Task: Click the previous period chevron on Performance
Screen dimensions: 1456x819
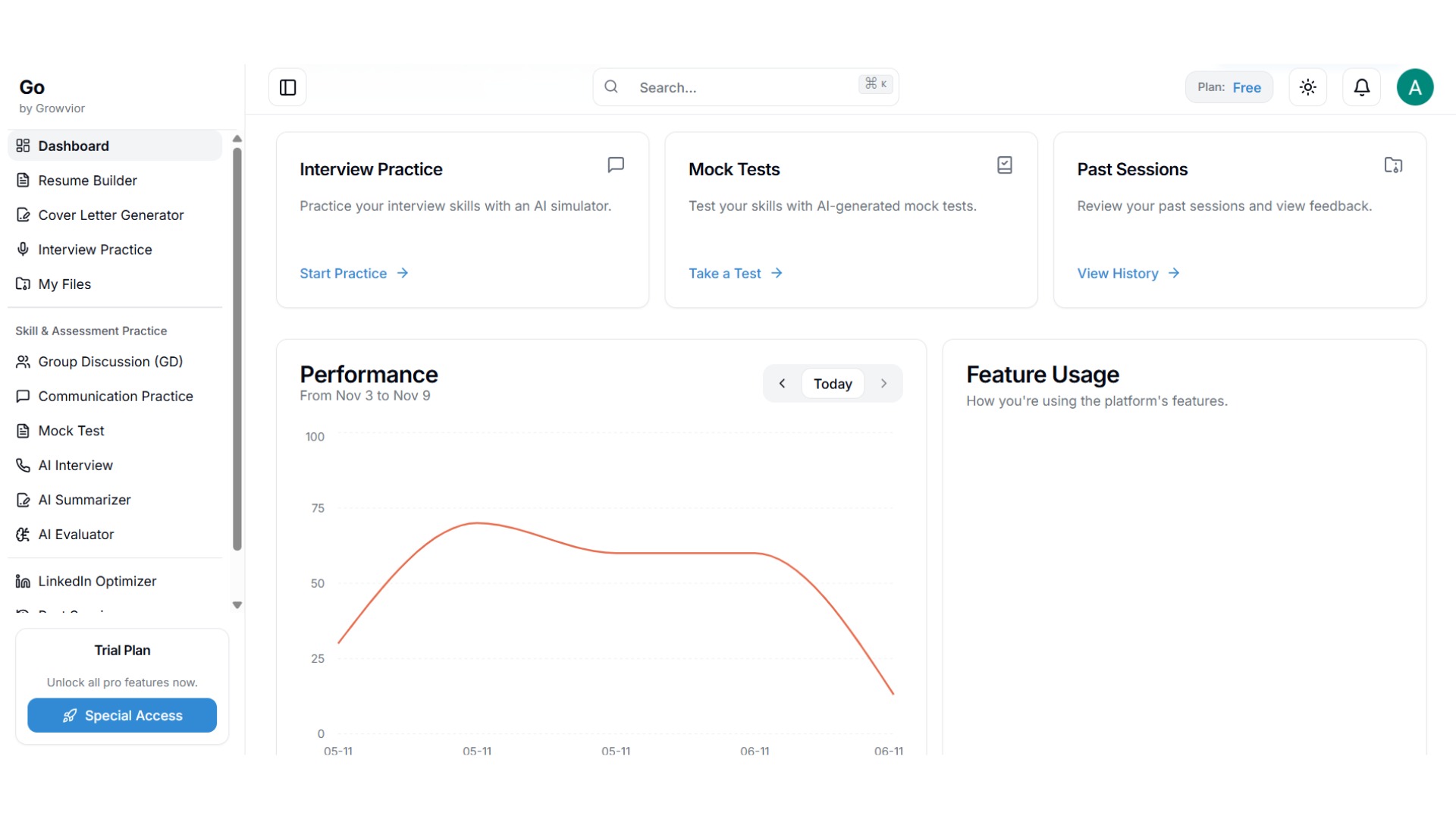Action: point(782,383)
